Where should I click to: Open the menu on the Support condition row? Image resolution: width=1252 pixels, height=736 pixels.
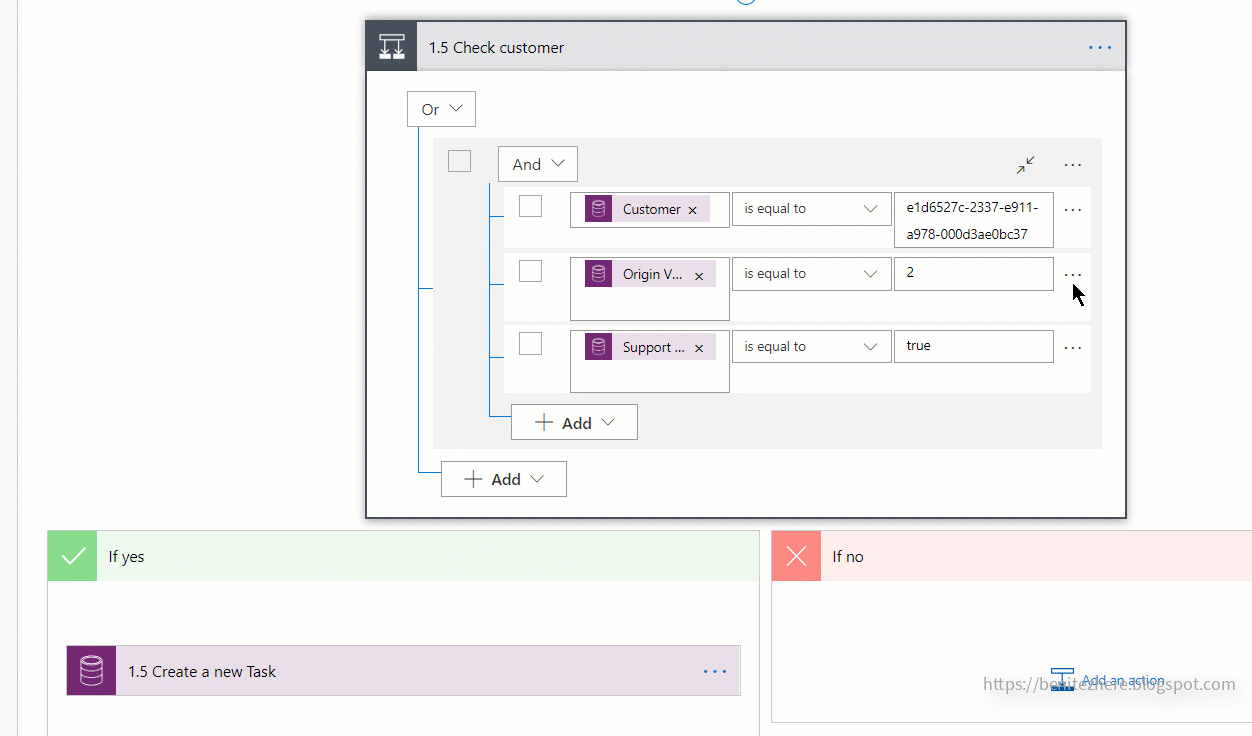1072,346
